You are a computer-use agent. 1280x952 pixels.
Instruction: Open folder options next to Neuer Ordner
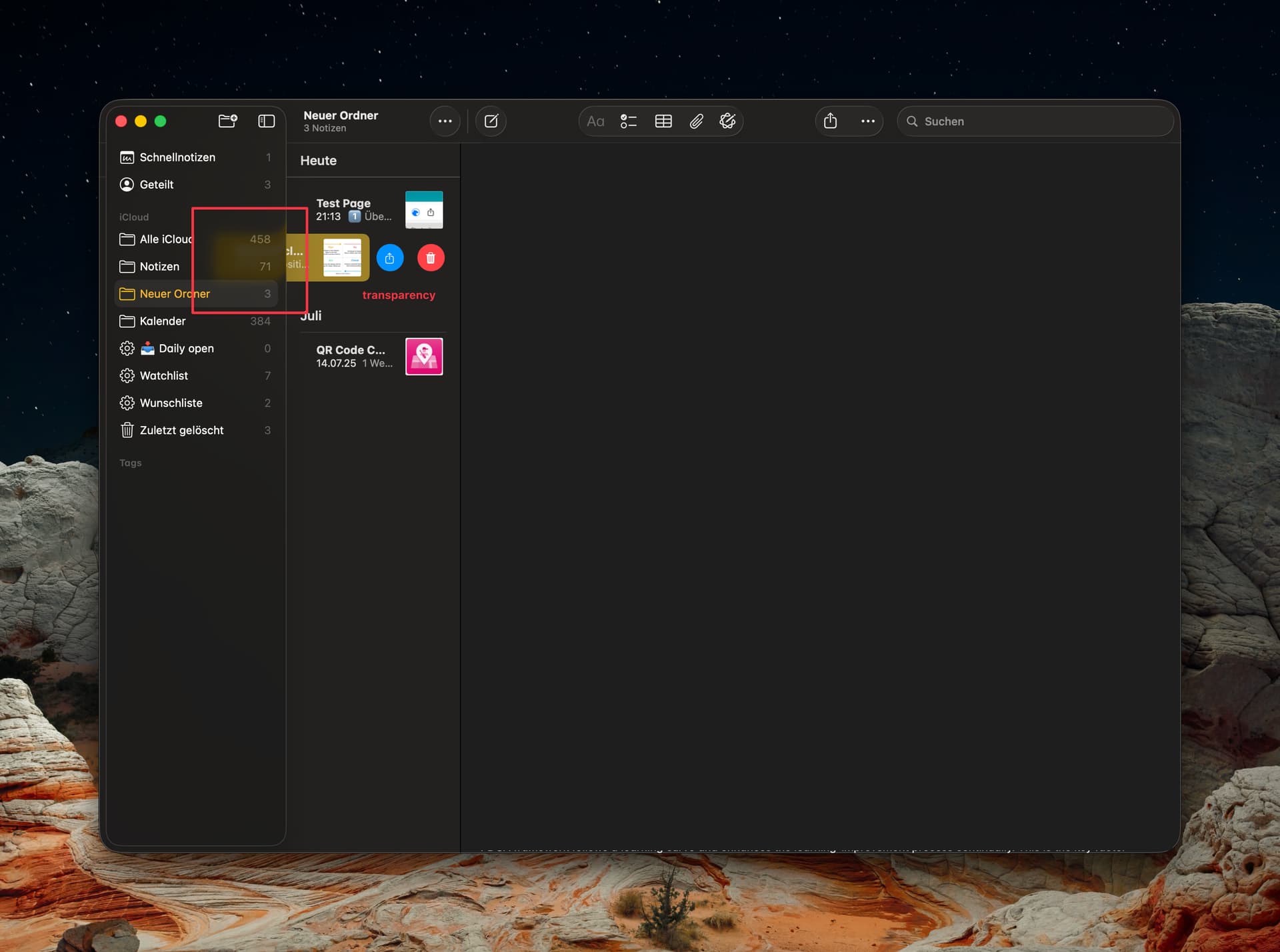pyautogui.click(x=445, y=121)
